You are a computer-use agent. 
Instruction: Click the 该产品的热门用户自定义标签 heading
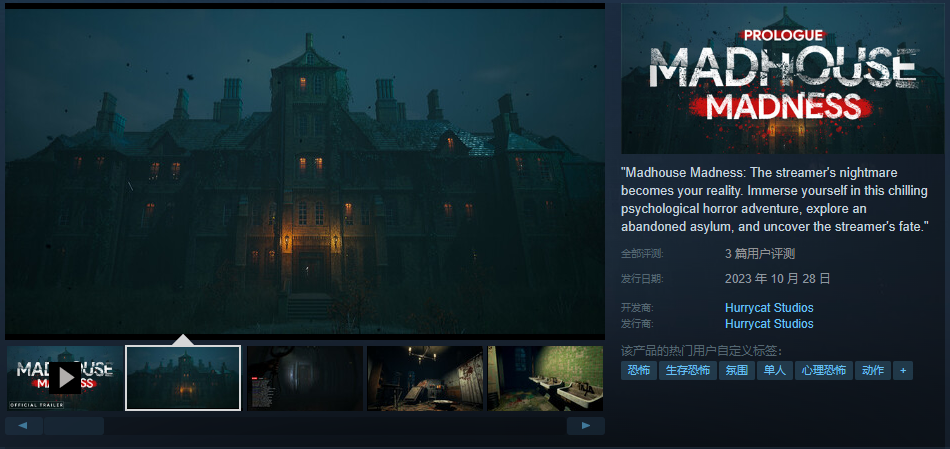pyautogui.click(x=702, y=351)
